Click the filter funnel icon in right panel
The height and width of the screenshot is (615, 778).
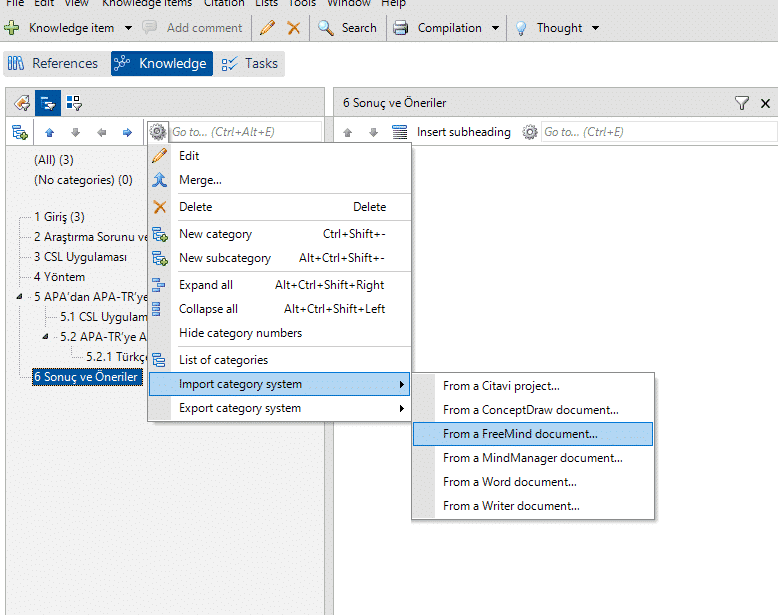tap(742, 103)
